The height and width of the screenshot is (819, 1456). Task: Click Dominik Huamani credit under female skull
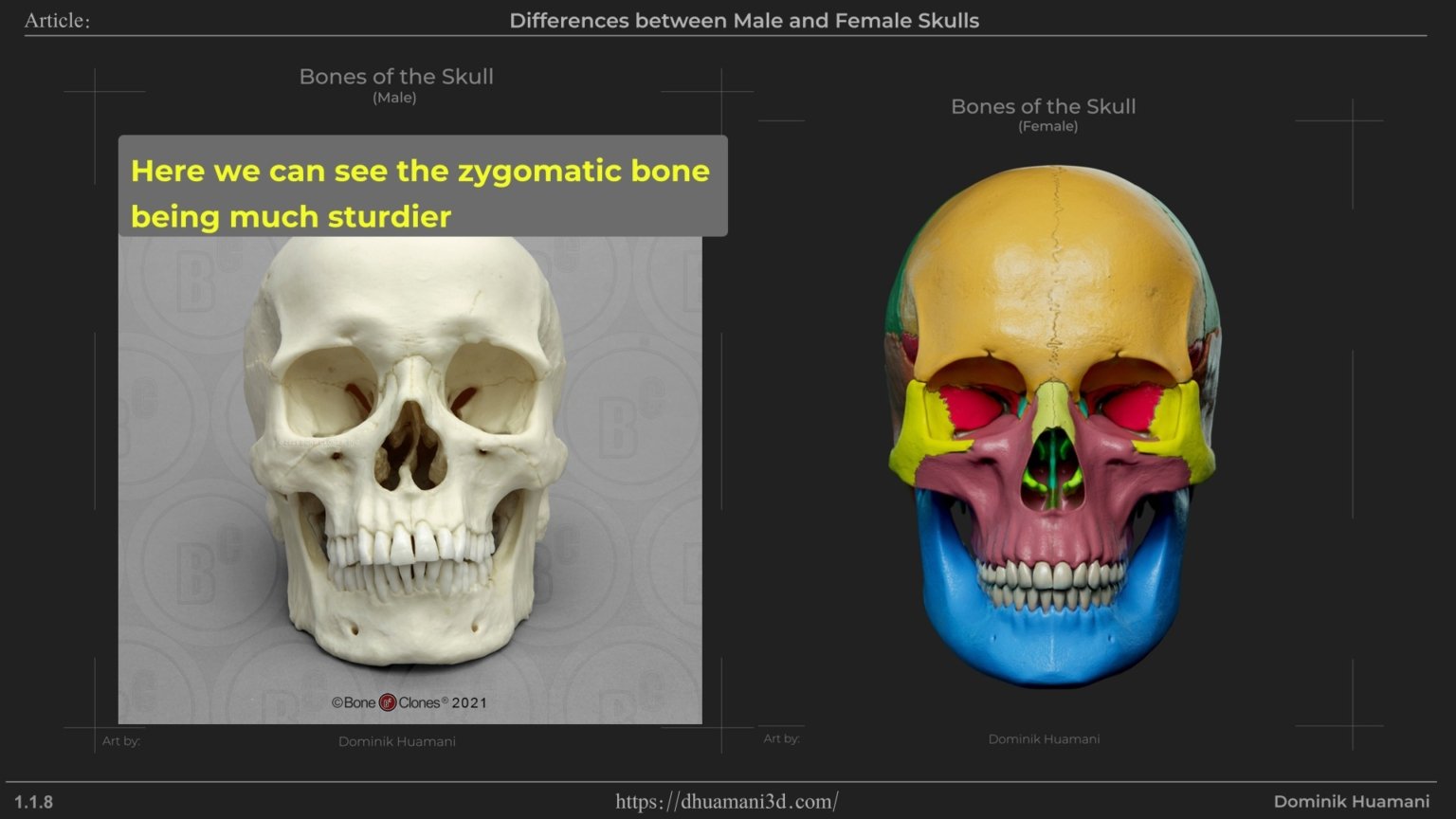tap(1044, 738)
